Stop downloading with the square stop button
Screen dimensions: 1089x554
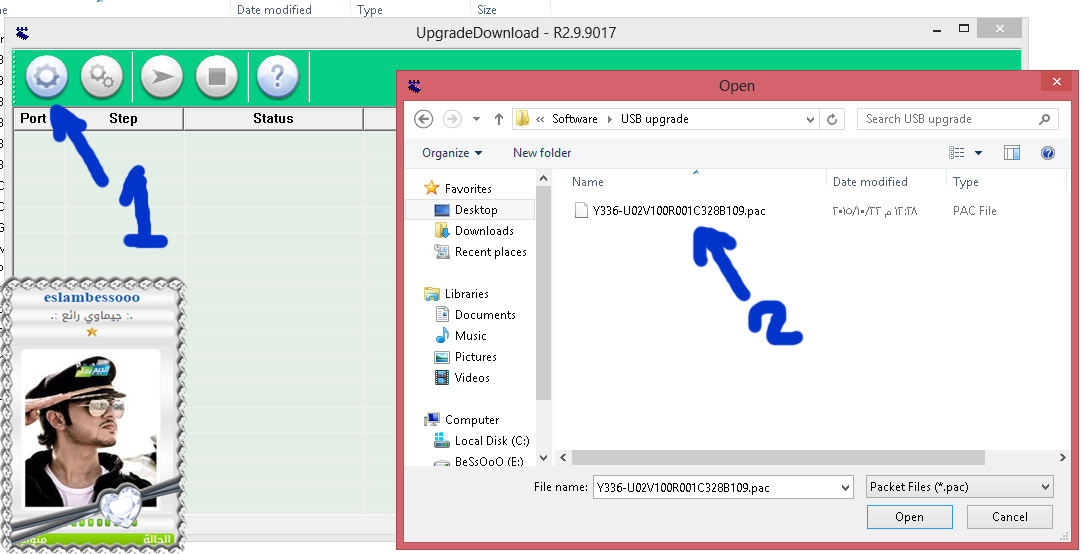coord(217,77)
